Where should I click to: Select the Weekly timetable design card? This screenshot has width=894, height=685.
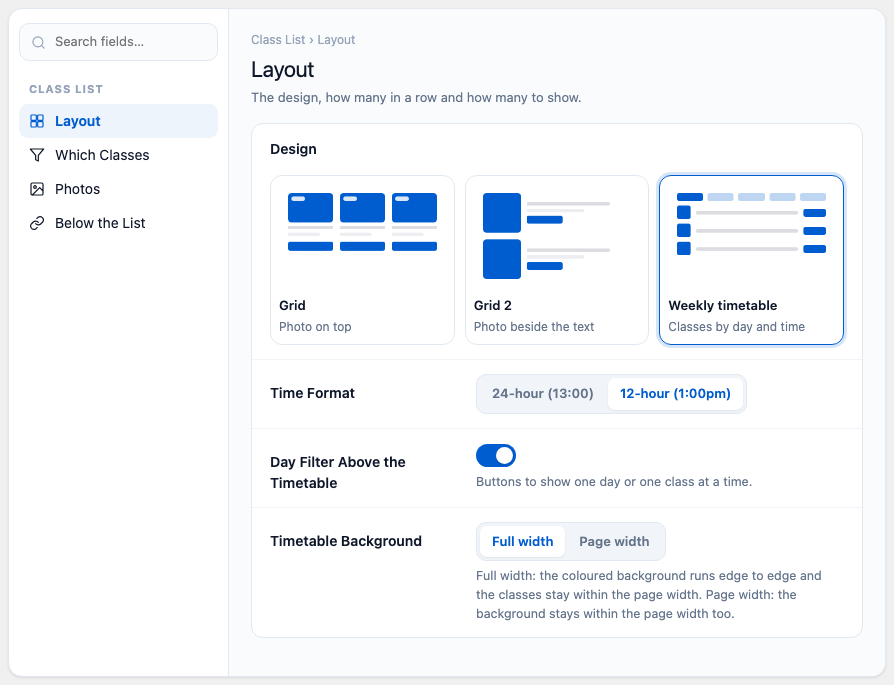pyautogui.click(x=751, y=260)
